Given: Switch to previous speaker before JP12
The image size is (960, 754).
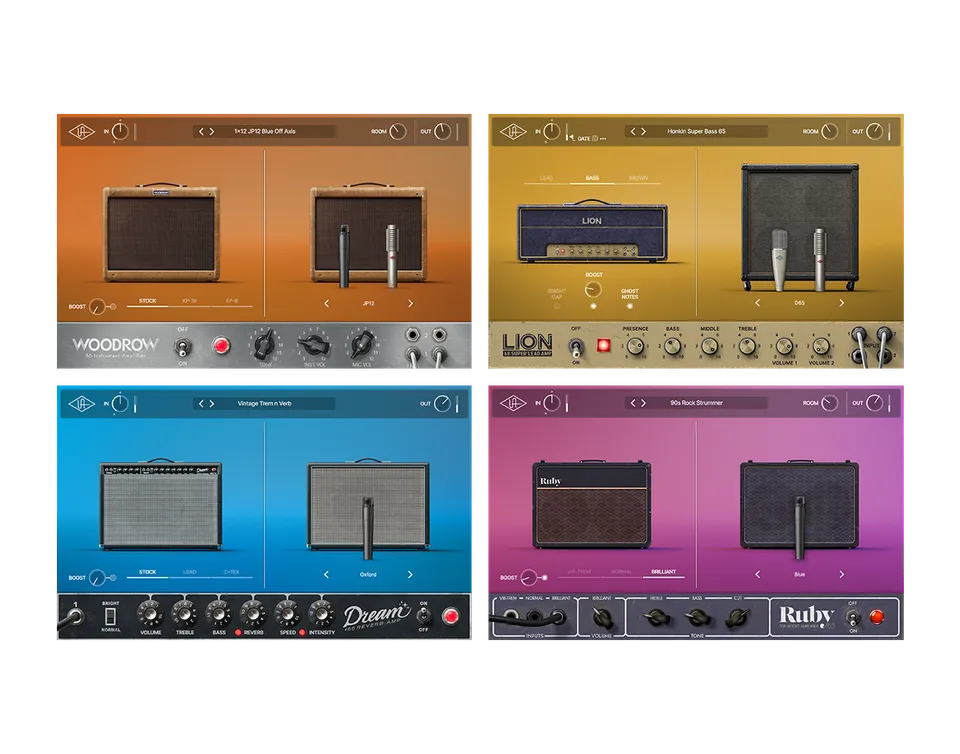Looking at the screenshot, I should [326, 303].
